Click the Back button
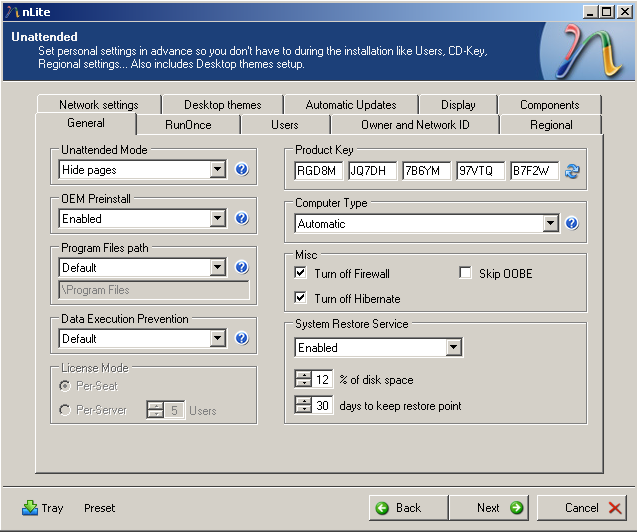Image resolution: width=637 pixels, height=532 pixels. 408,508
